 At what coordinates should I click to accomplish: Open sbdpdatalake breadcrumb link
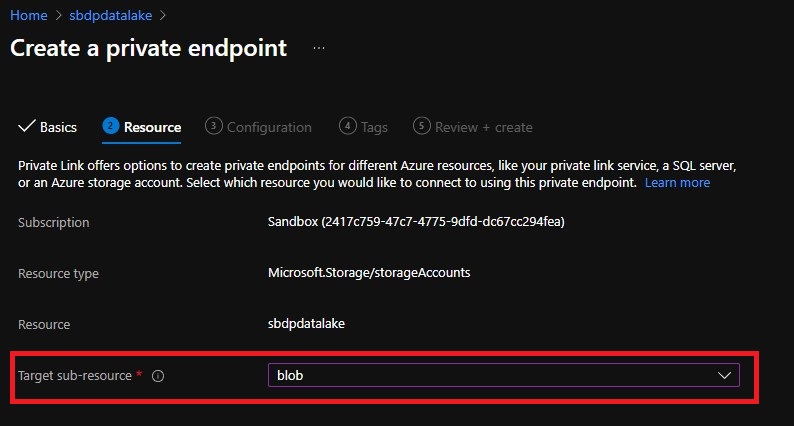[x=112, y=15]
